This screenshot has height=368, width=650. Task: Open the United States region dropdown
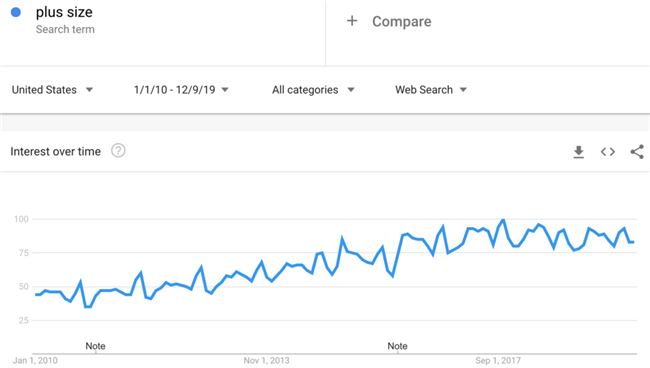(x=52, y=90)
